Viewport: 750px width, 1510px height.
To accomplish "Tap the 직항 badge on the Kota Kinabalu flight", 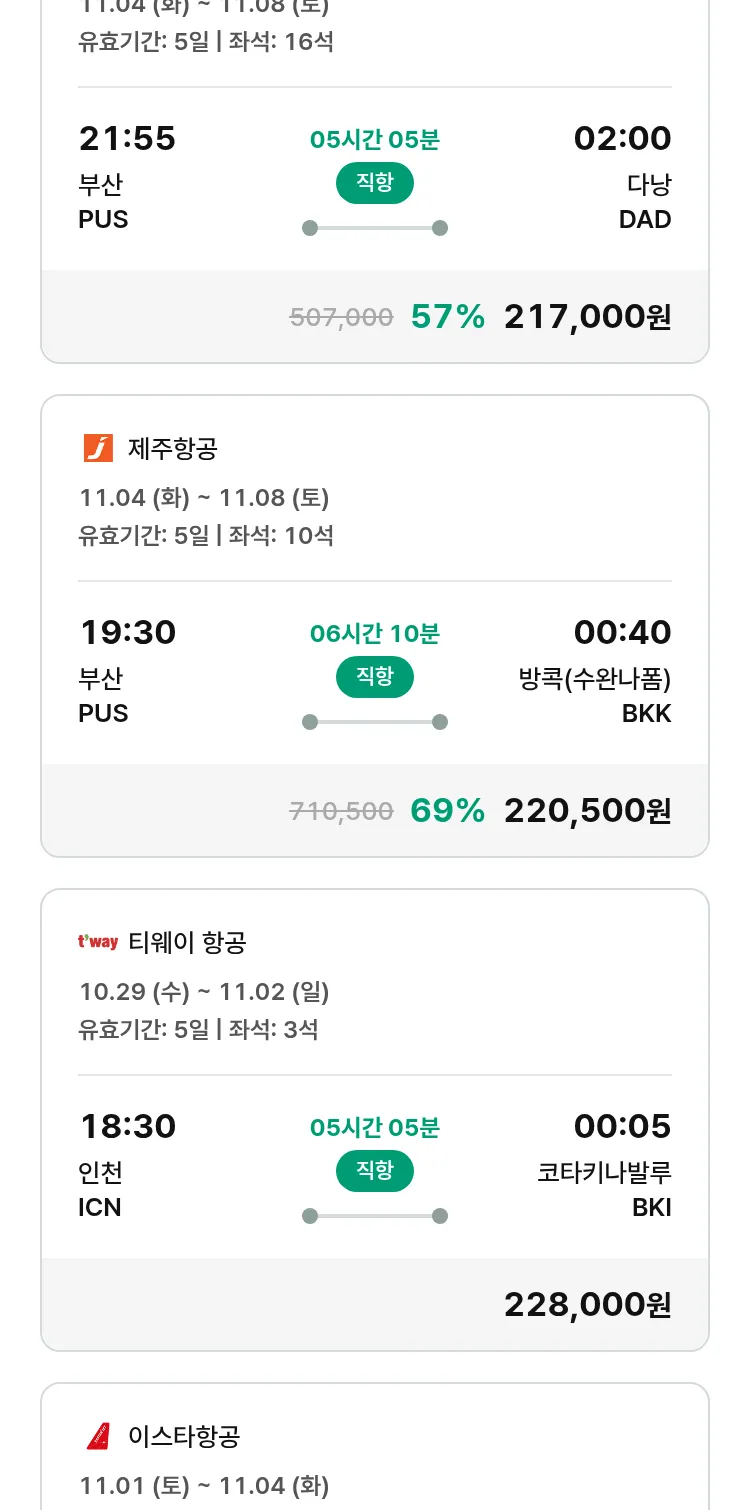I will (374, 1172).
